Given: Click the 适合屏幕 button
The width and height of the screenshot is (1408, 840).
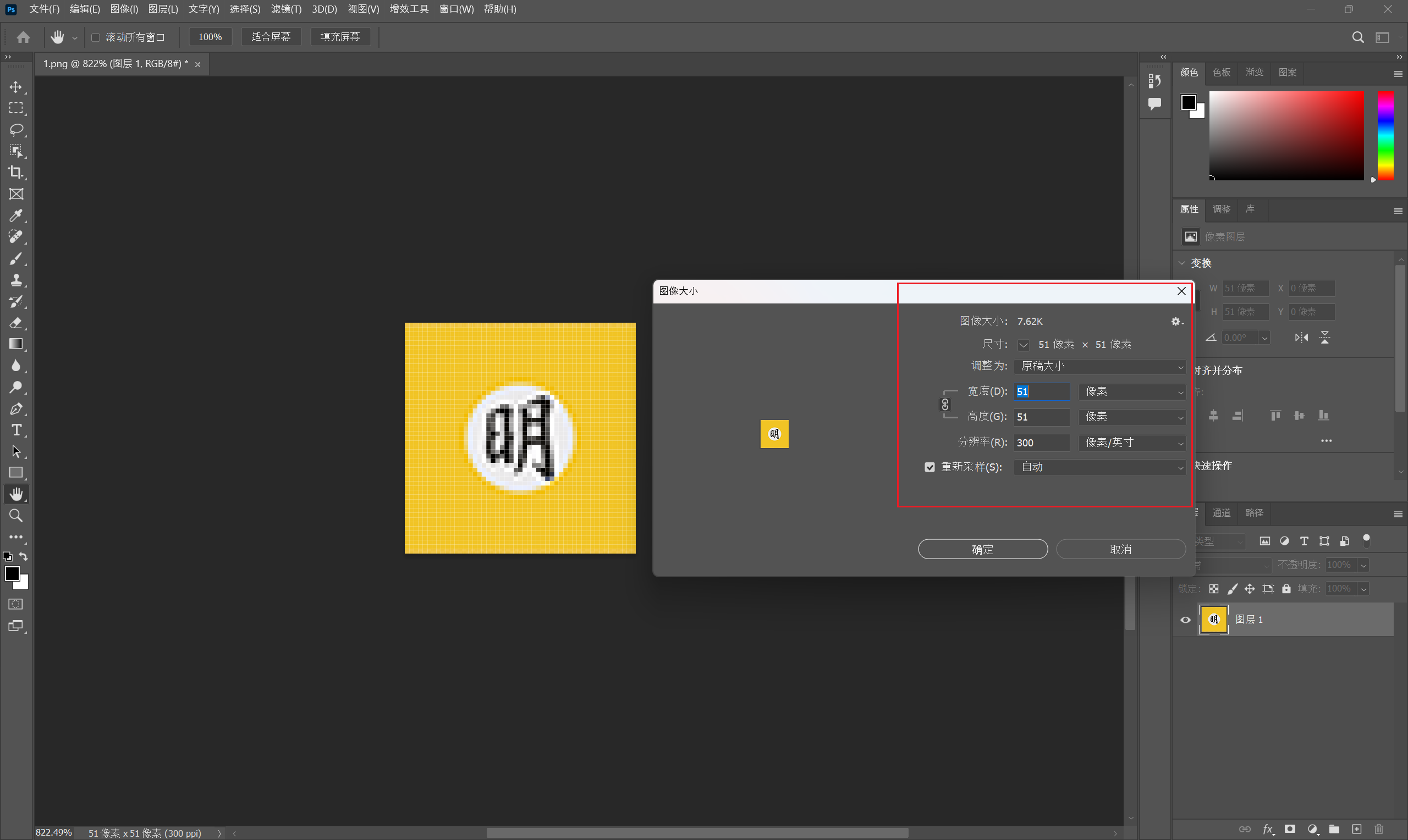Looking at the screenshot, I should 271,37.
